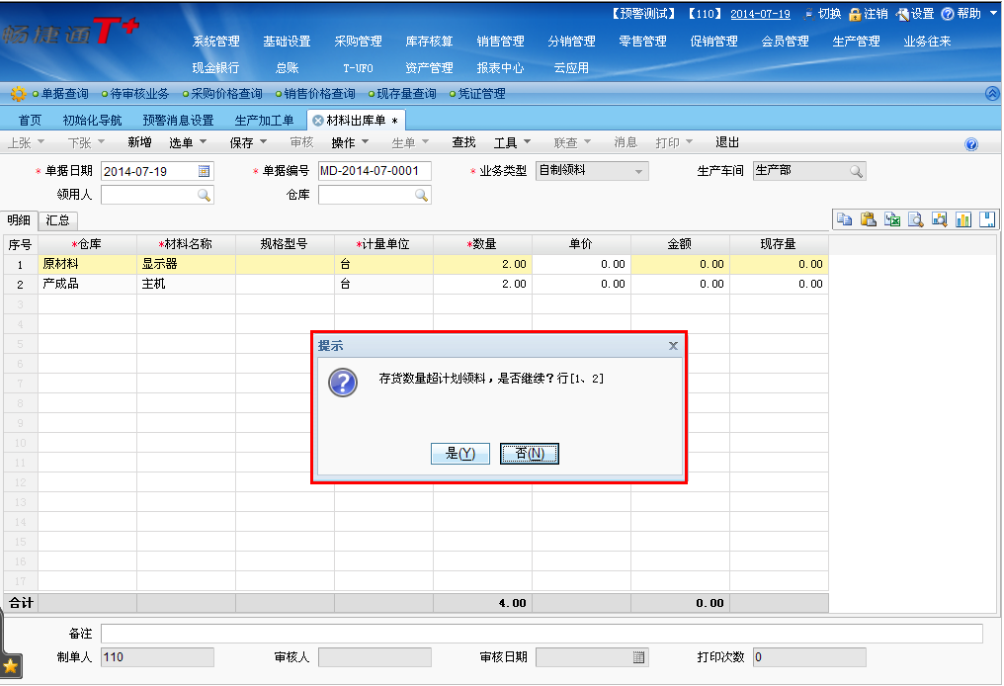
Task: Click the 单据编号 input field
Action: (x=375, y=171)
